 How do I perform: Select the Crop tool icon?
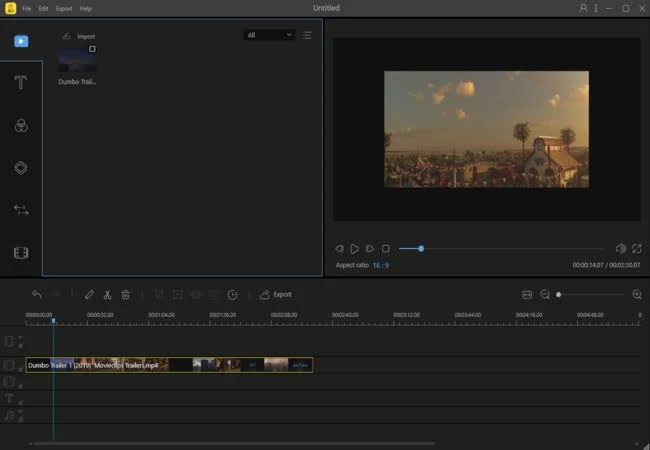pos(159,295)
